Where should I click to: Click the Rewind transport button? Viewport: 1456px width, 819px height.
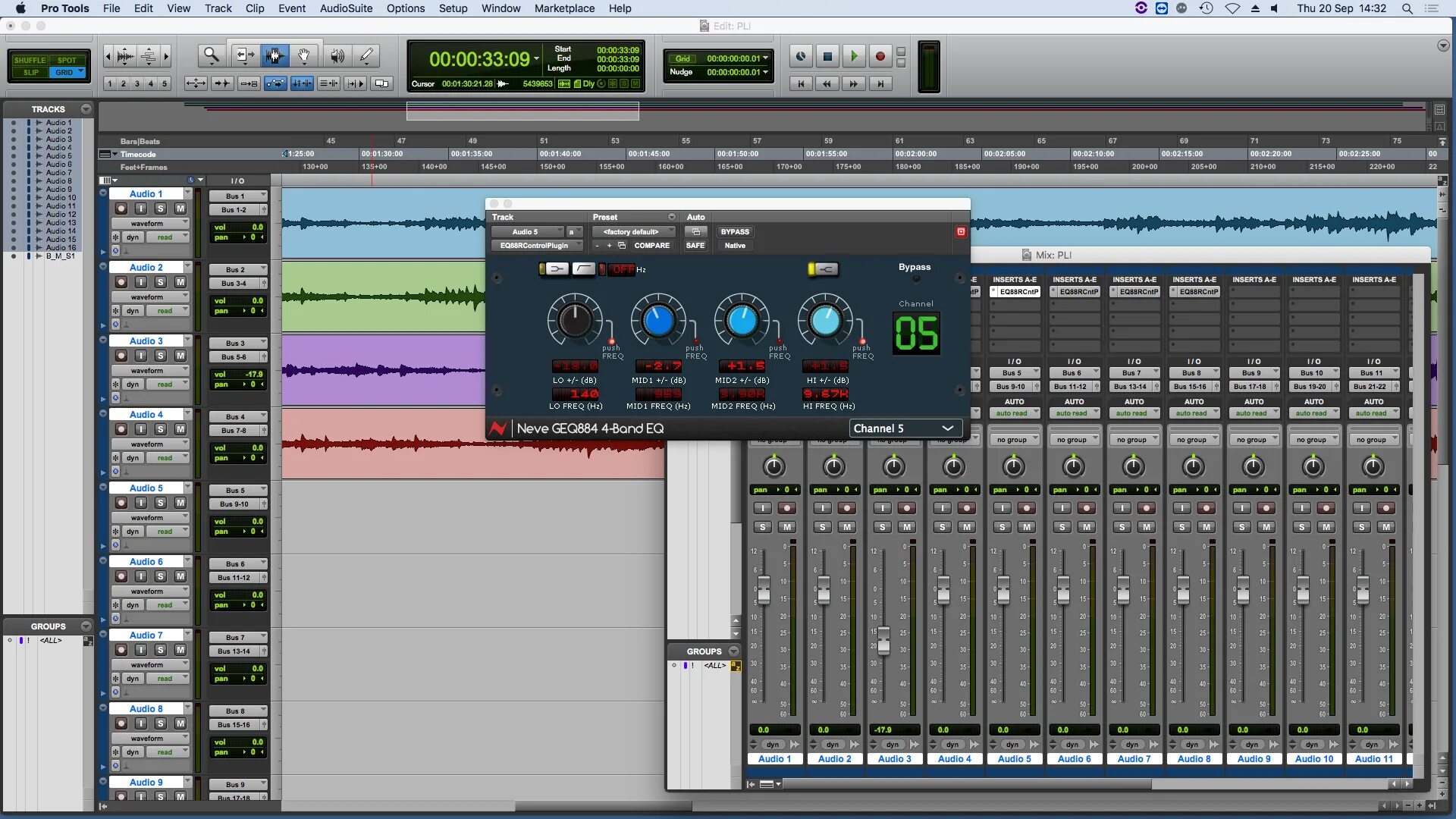point(827,83)
